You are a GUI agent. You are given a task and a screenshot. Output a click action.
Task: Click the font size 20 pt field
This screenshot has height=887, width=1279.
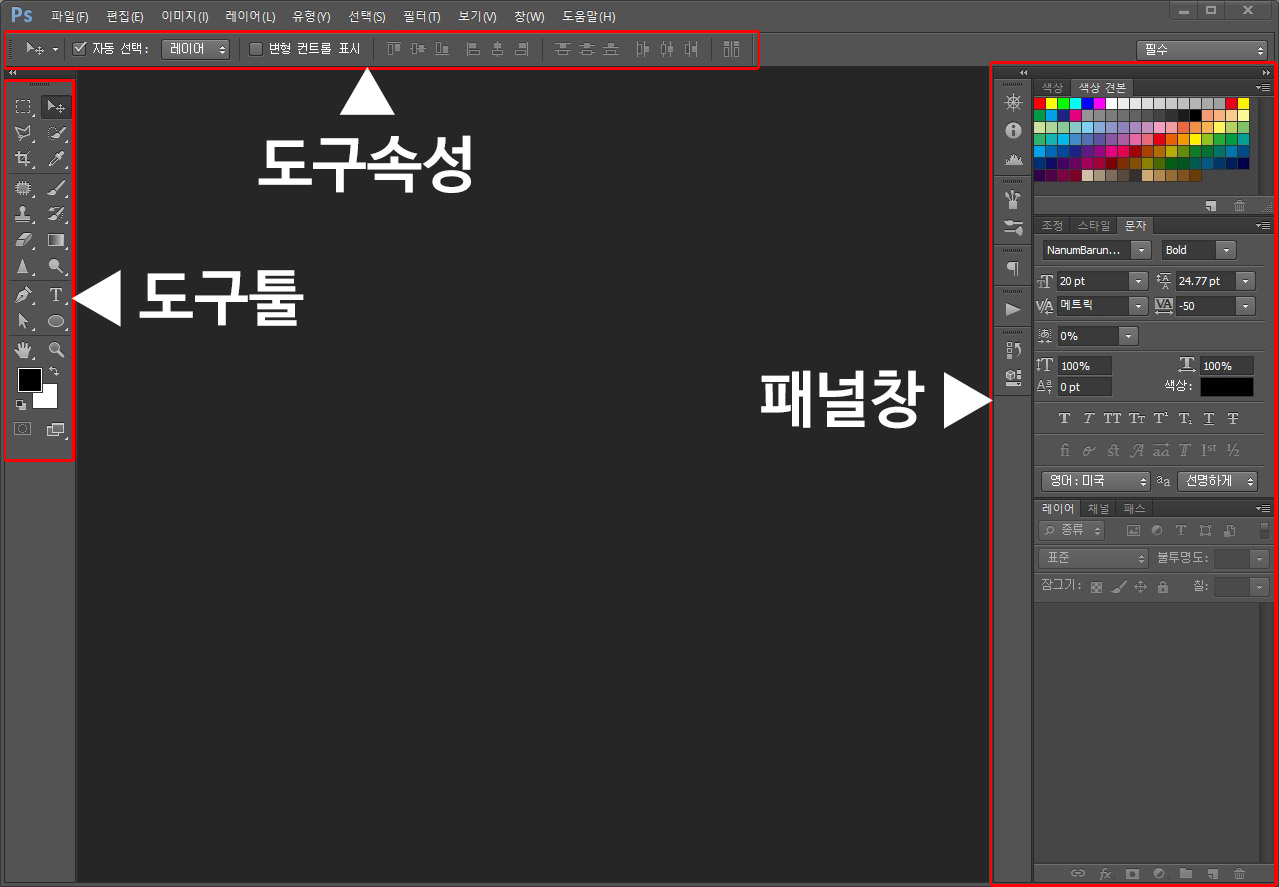point(1092,281)
